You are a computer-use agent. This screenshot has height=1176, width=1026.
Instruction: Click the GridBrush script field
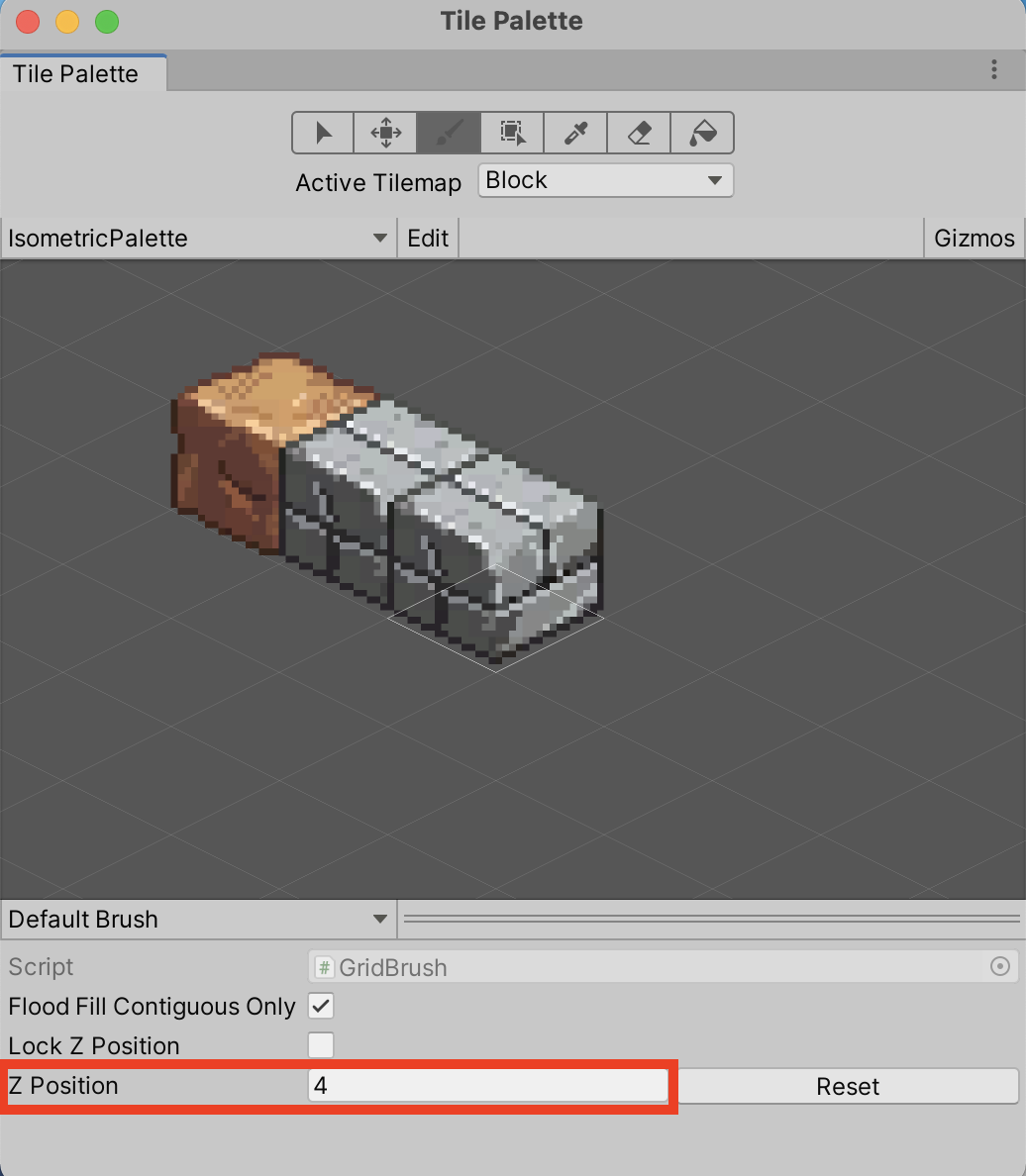(663, 967)
